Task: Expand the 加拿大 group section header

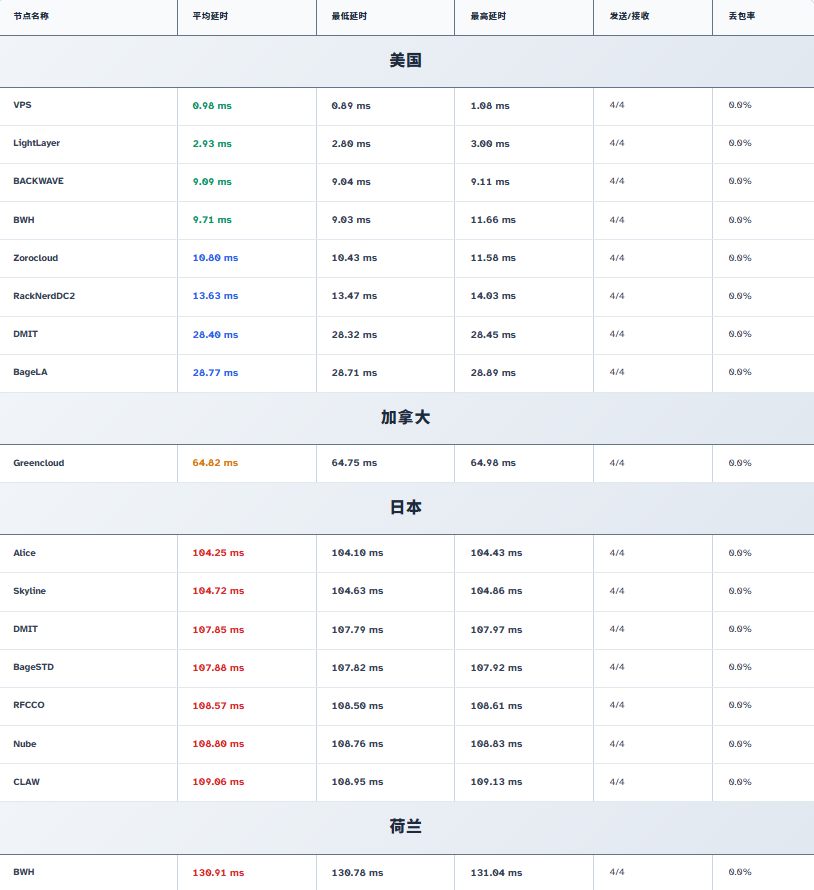Action: [x=406, y=418]
